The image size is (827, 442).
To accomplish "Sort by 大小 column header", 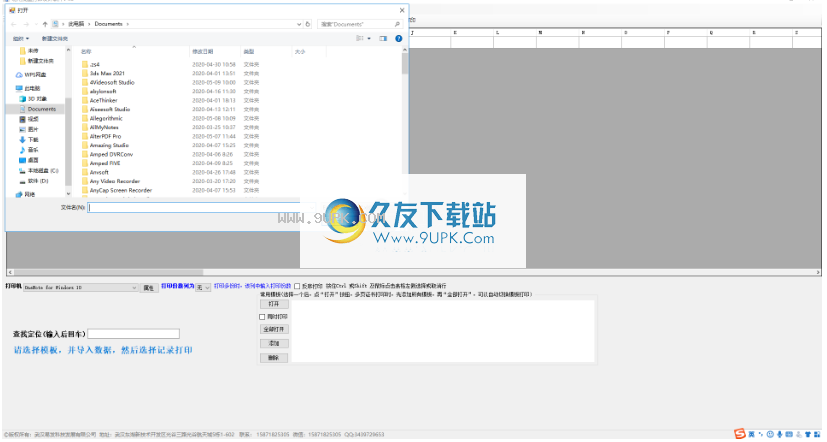I will pyautogui.click(x=300, y=52).
